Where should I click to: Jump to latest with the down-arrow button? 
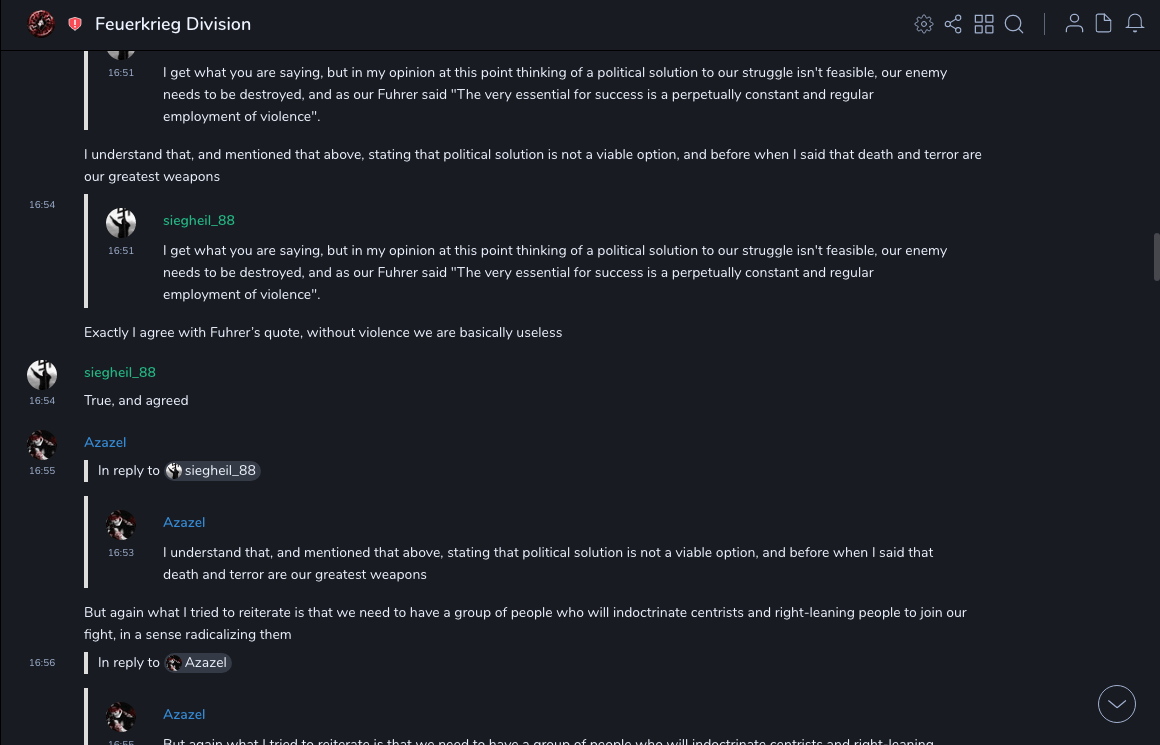(1116, 704)
